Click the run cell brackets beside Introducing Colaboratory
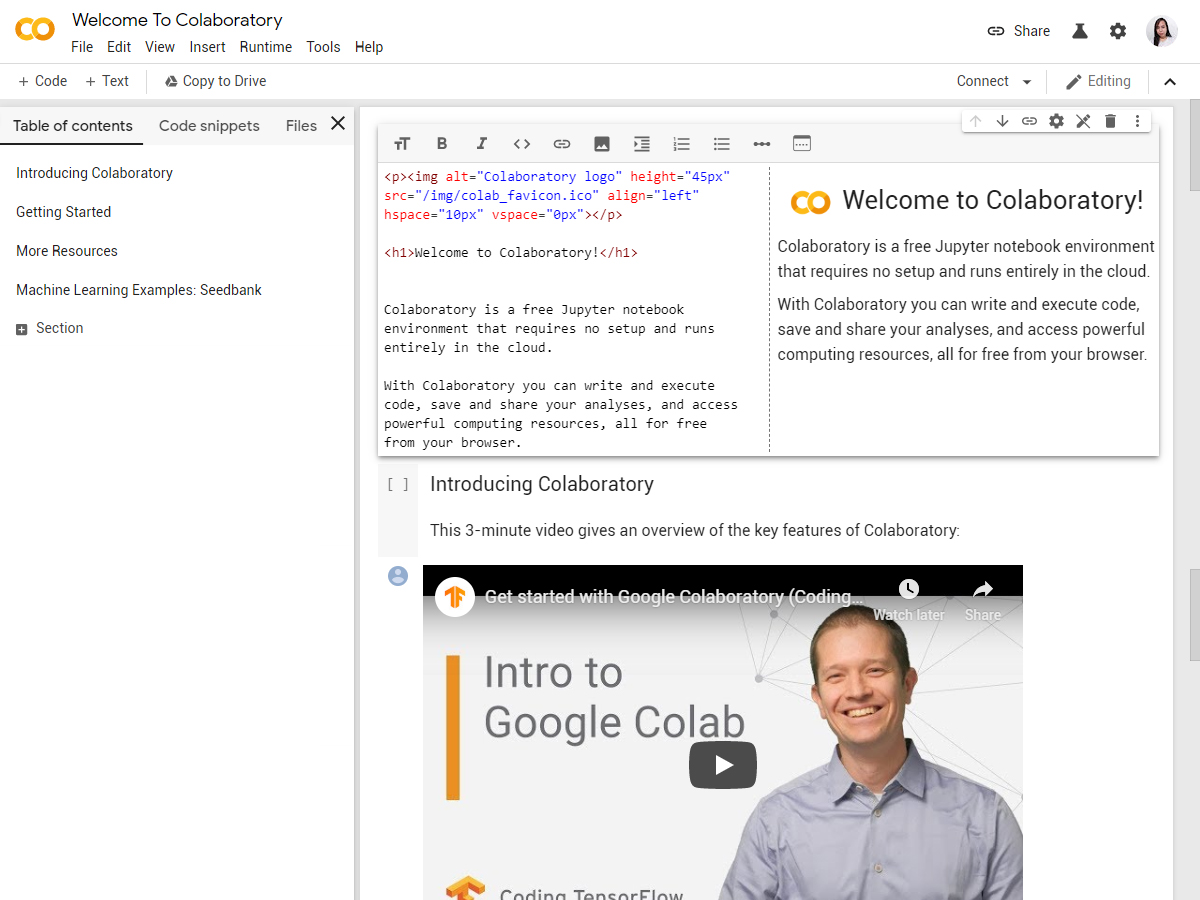The width and height of the screenshot is (1200, 900). pos(398,485)
